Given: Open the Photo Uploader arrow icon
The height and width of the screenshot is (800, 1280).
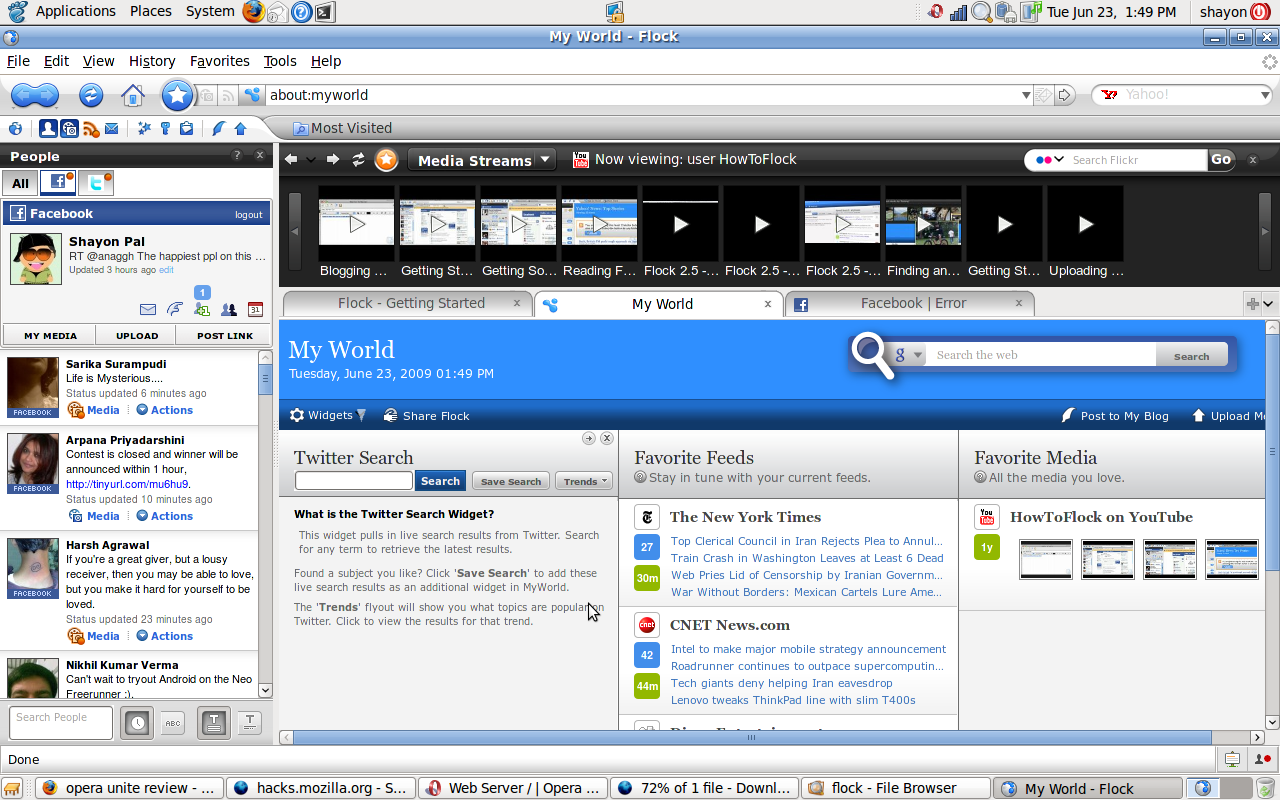Looking at the screenshot, I should pyautogui.click(x=240, y=128).
